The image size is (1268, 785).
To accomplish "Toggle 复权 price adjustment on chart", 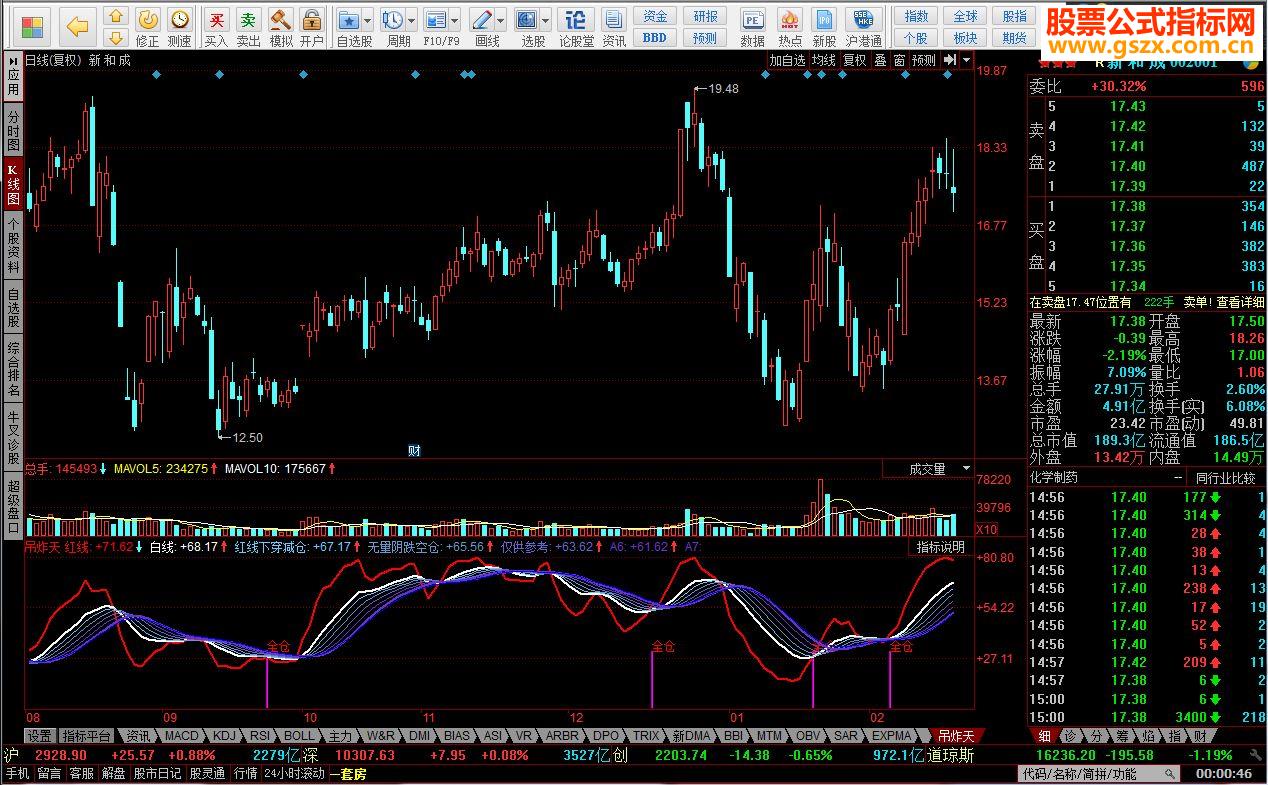I will point(854,60).
